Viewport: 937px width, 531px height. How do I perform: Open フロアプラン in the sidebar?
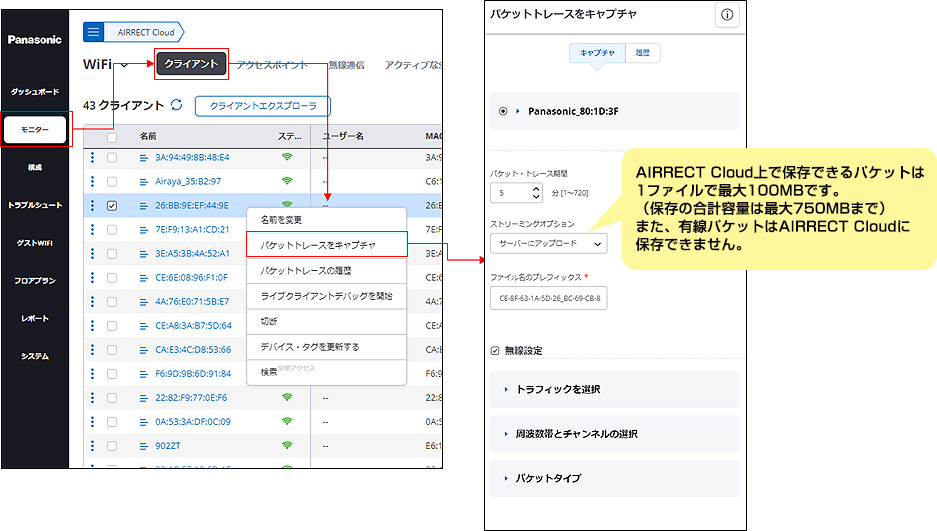(35, 281)
